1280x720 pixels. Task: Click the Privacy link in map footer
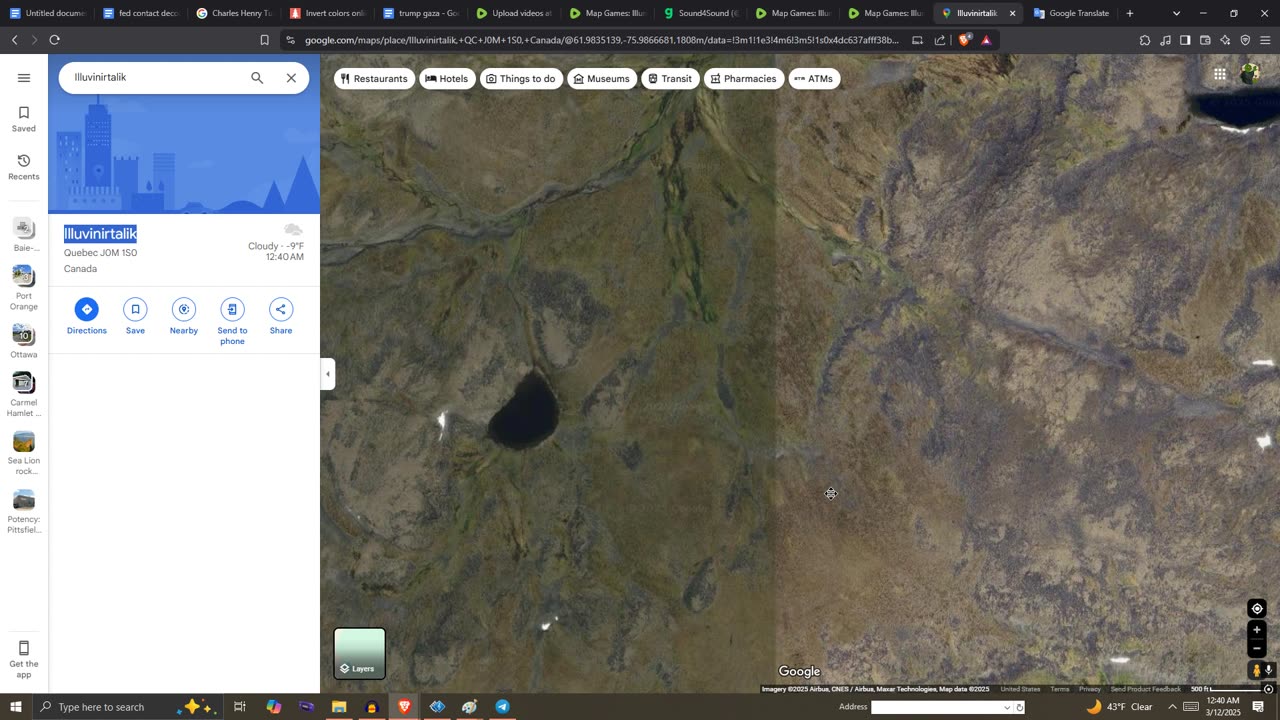(x=1090, y=689)
